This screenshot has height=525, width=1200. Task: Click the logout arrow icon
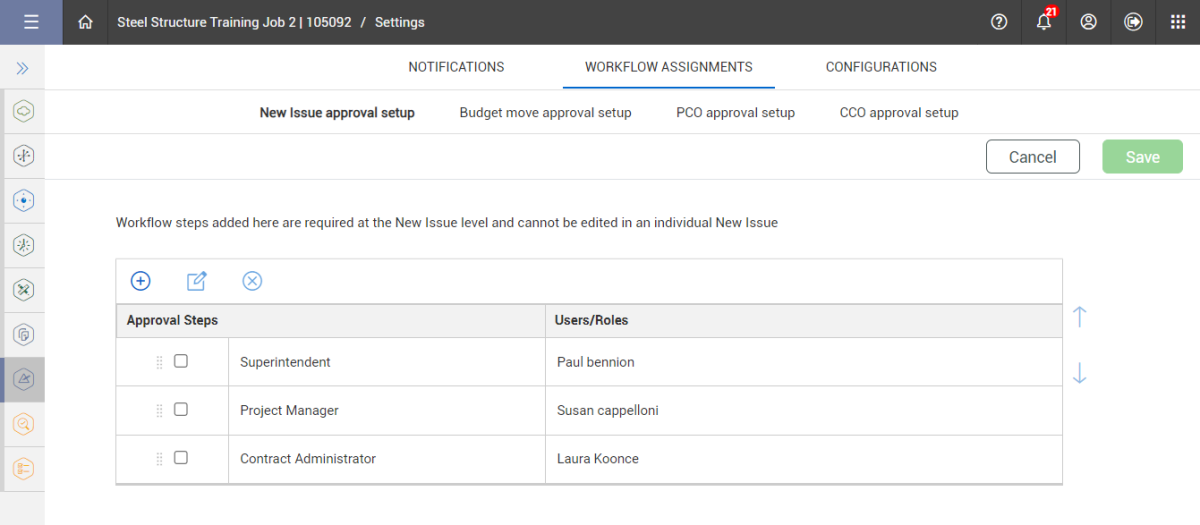pos(1133,22)
